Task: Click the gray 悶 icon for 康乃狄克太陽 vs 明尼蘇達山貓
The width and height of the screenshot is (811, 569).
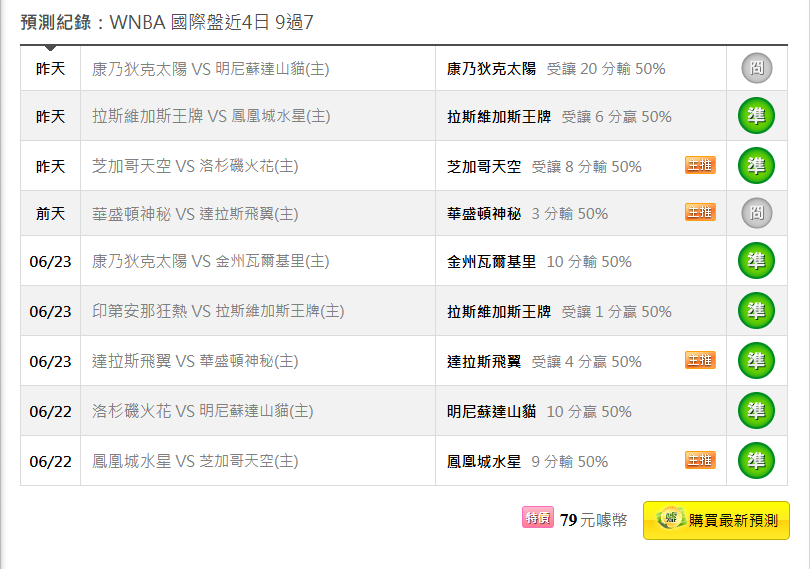Action: [756, 68]
